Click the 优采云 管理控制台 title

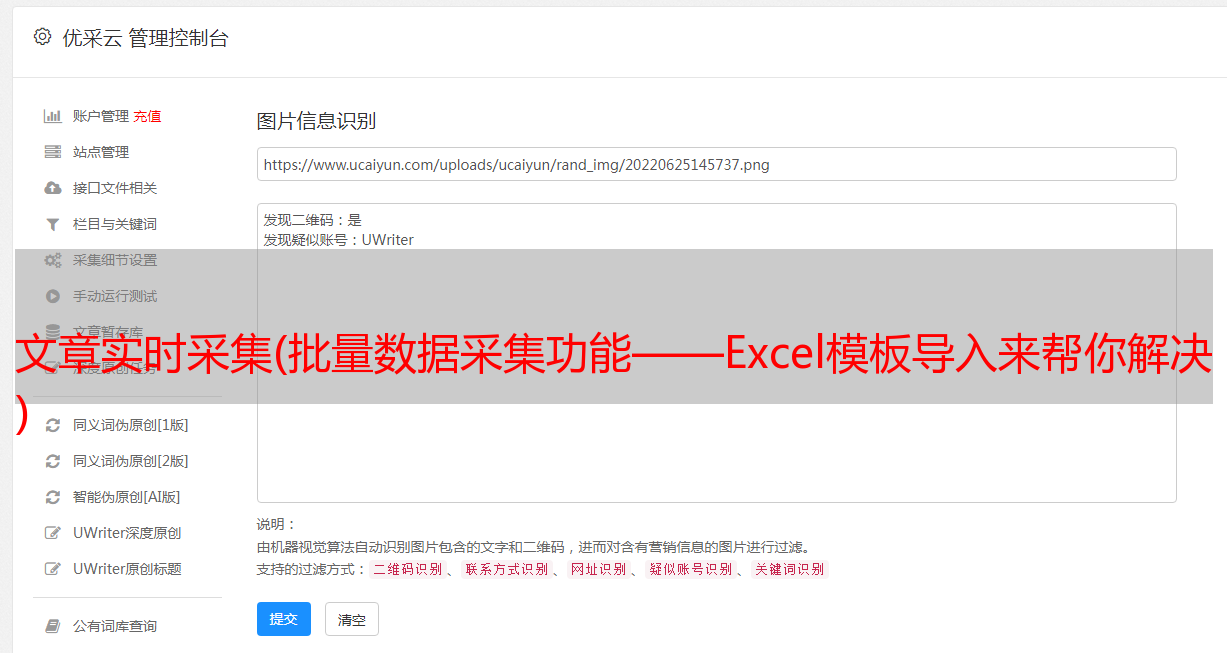(x=145, y=38)
